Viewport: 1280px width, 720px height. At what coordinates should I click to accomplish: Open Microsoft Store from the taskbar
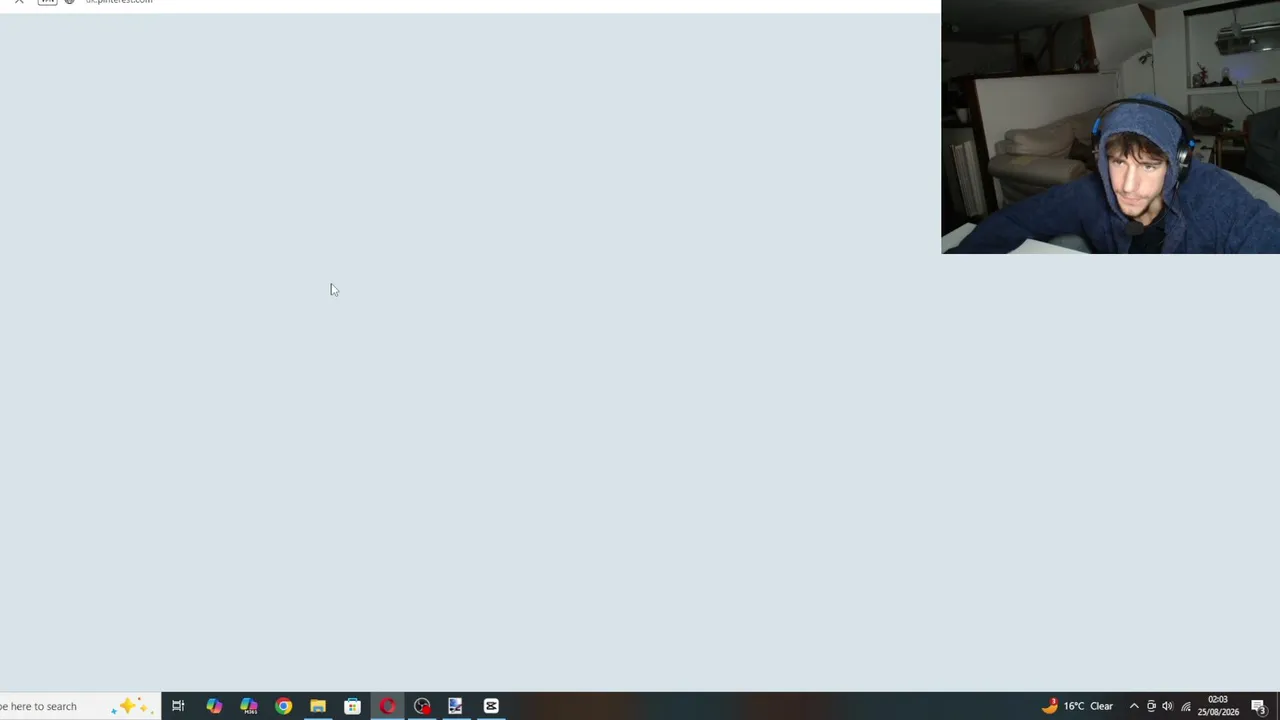pos(352,706)
